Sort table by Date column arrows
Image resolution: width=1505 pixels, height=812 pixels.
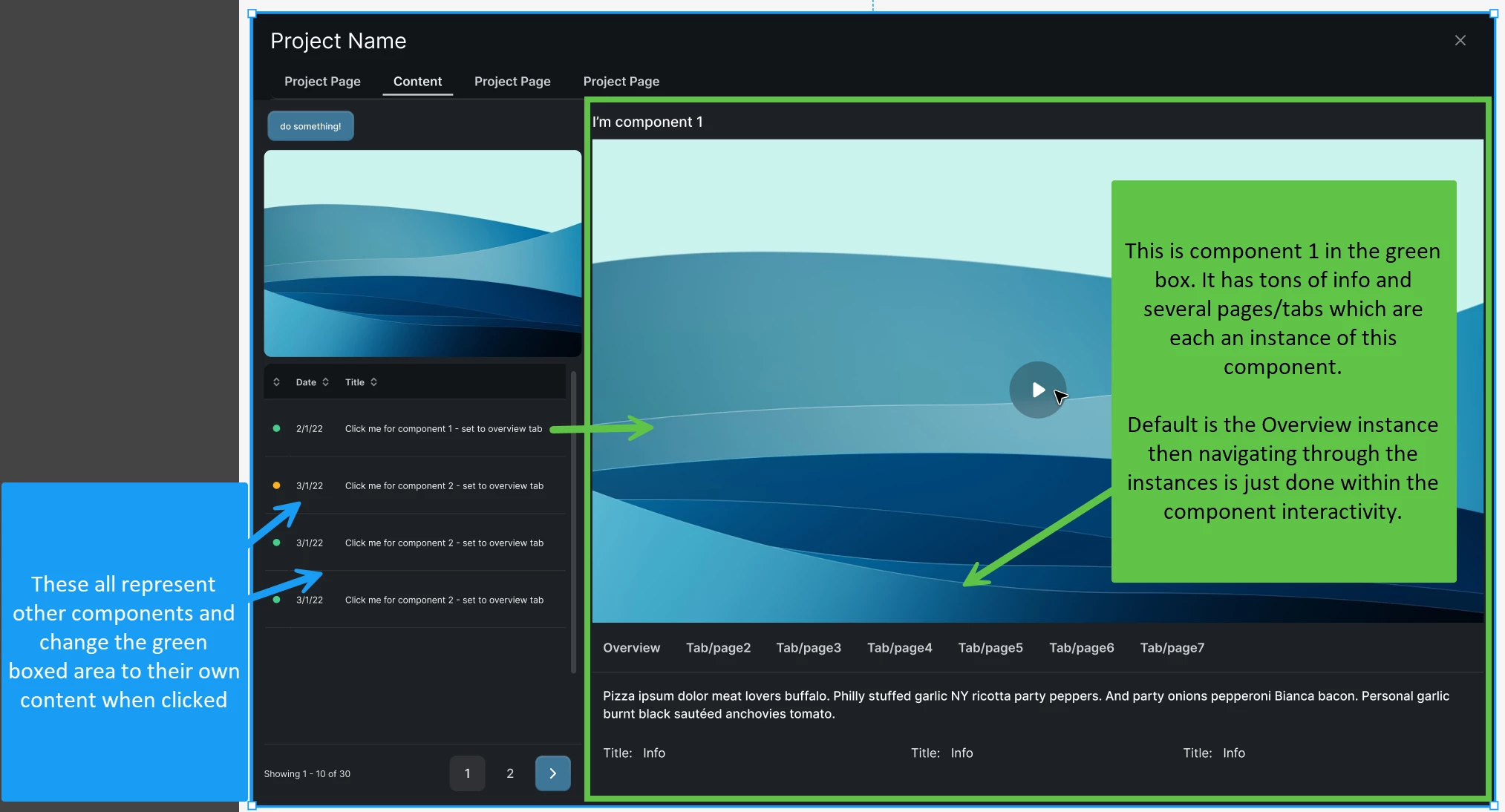tap(325, 382)
